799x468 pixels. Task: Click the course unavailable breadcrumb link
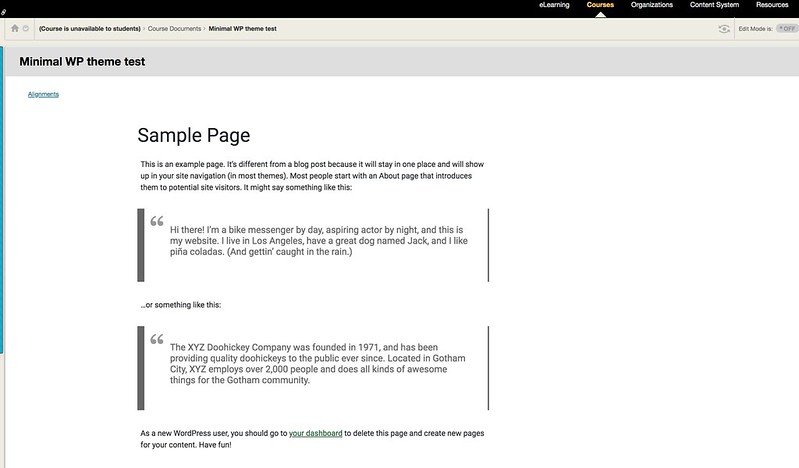pos(90,29)
